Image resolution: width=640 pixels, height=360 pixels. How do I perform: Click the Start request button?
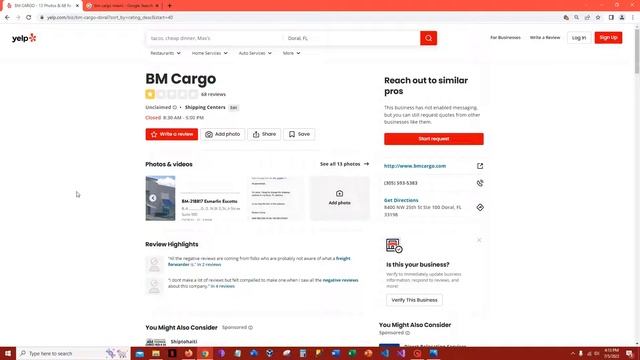[x=433, y=139]
